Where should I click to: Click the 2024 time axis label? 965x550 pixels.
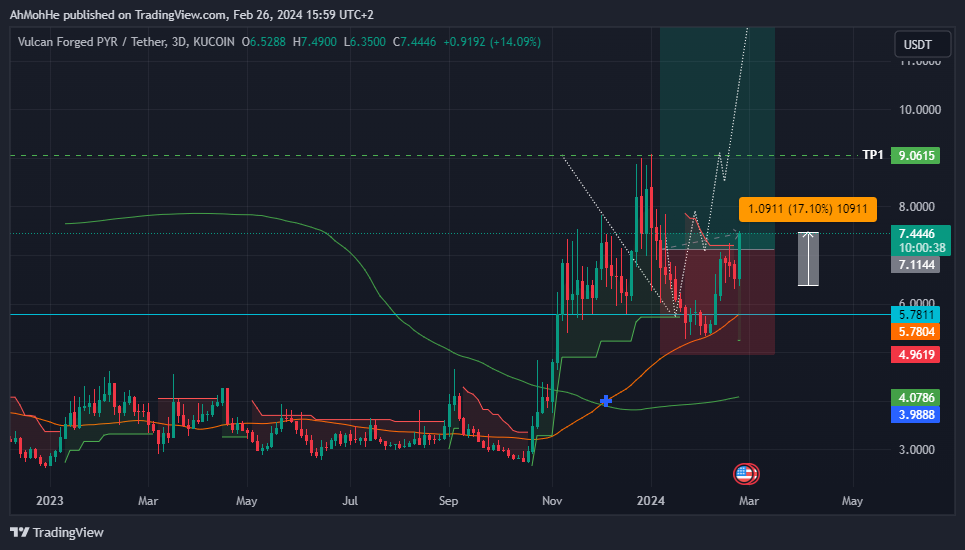coord(651,501)
